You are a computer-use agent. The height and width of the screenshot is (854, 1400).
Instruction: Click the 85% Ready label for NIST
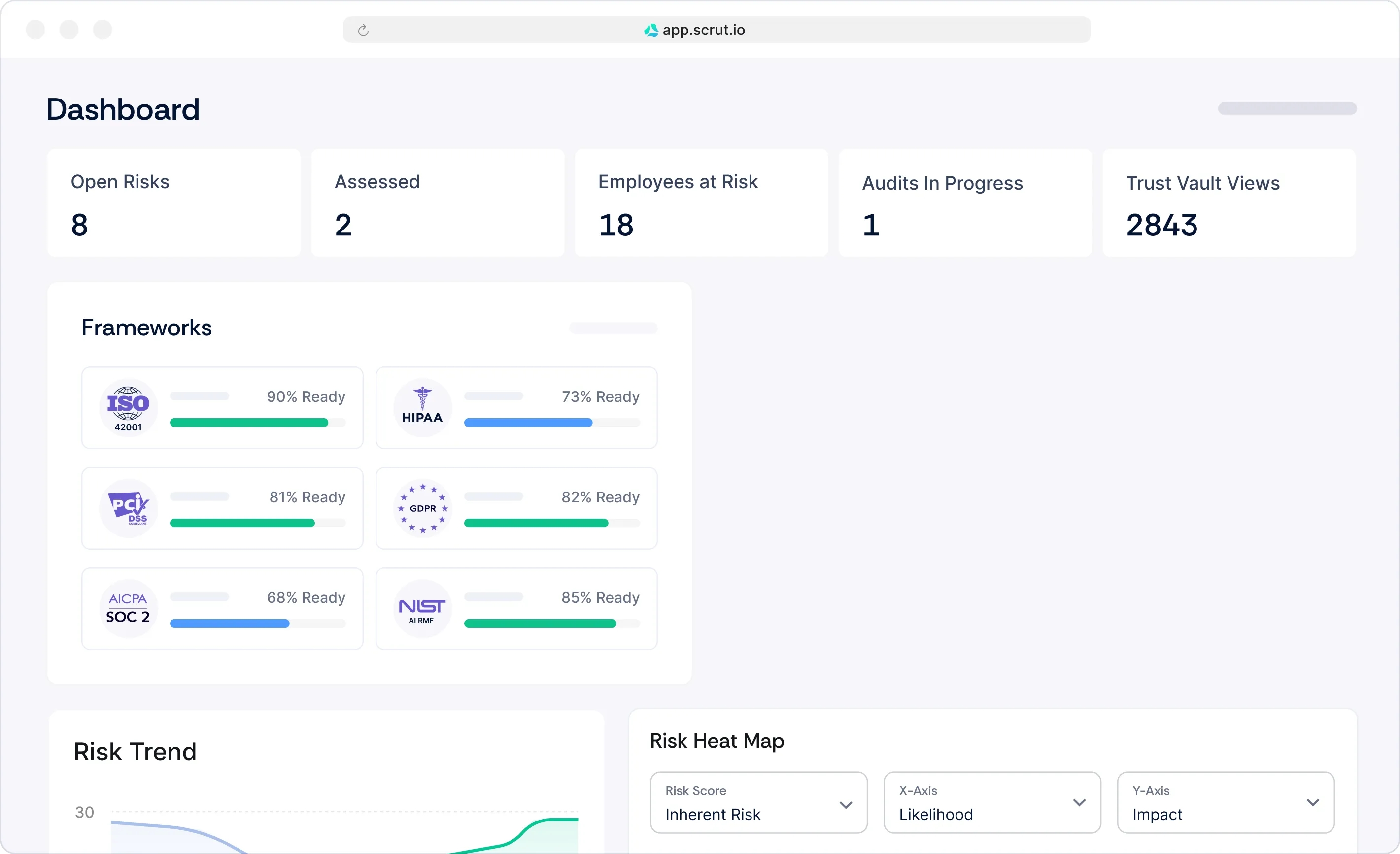tap(600, 597)
